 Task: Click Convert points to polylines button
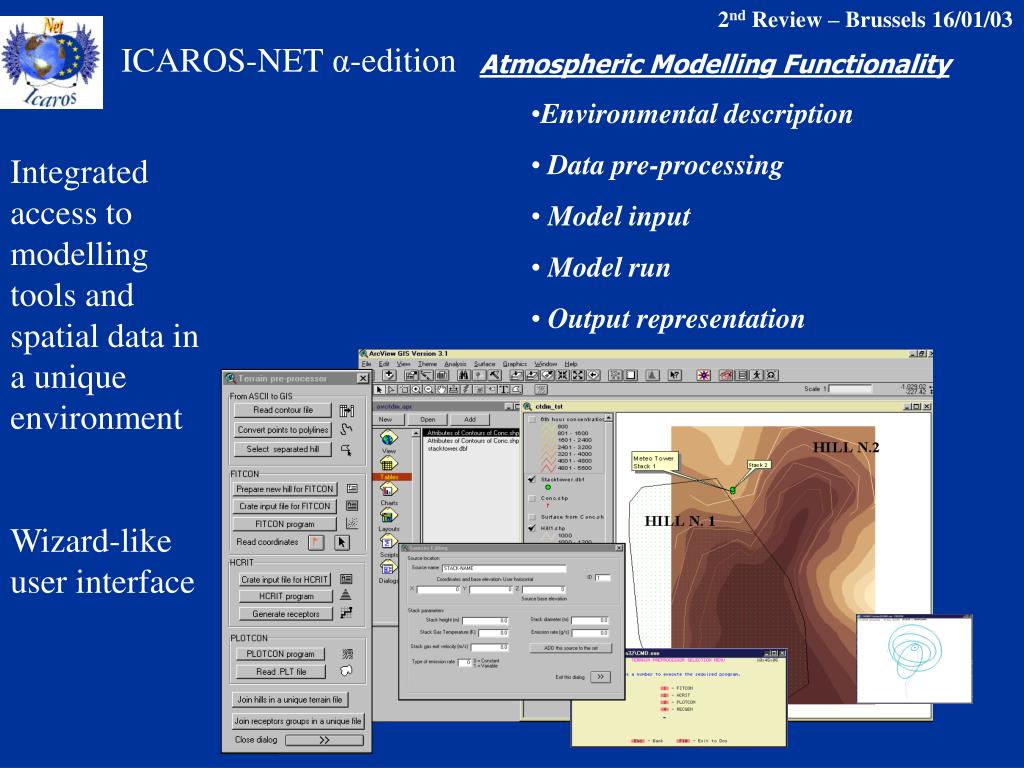coord(283,430)
